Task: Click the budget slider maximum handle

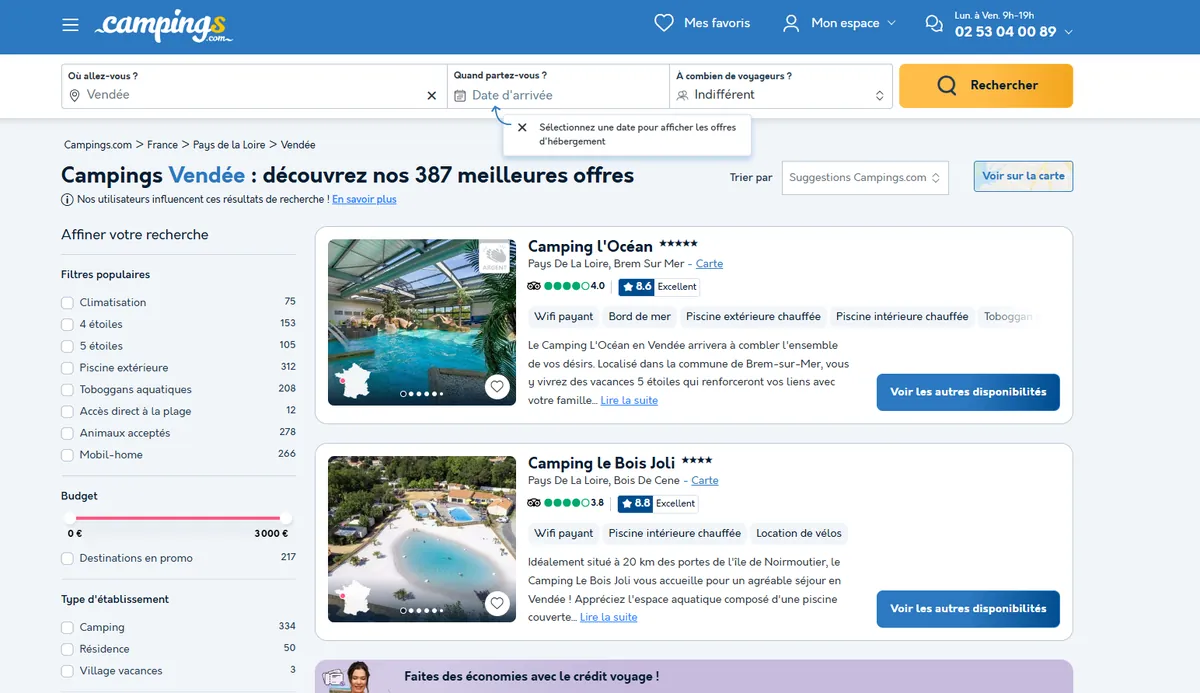Action: click(x=286, y=518)
